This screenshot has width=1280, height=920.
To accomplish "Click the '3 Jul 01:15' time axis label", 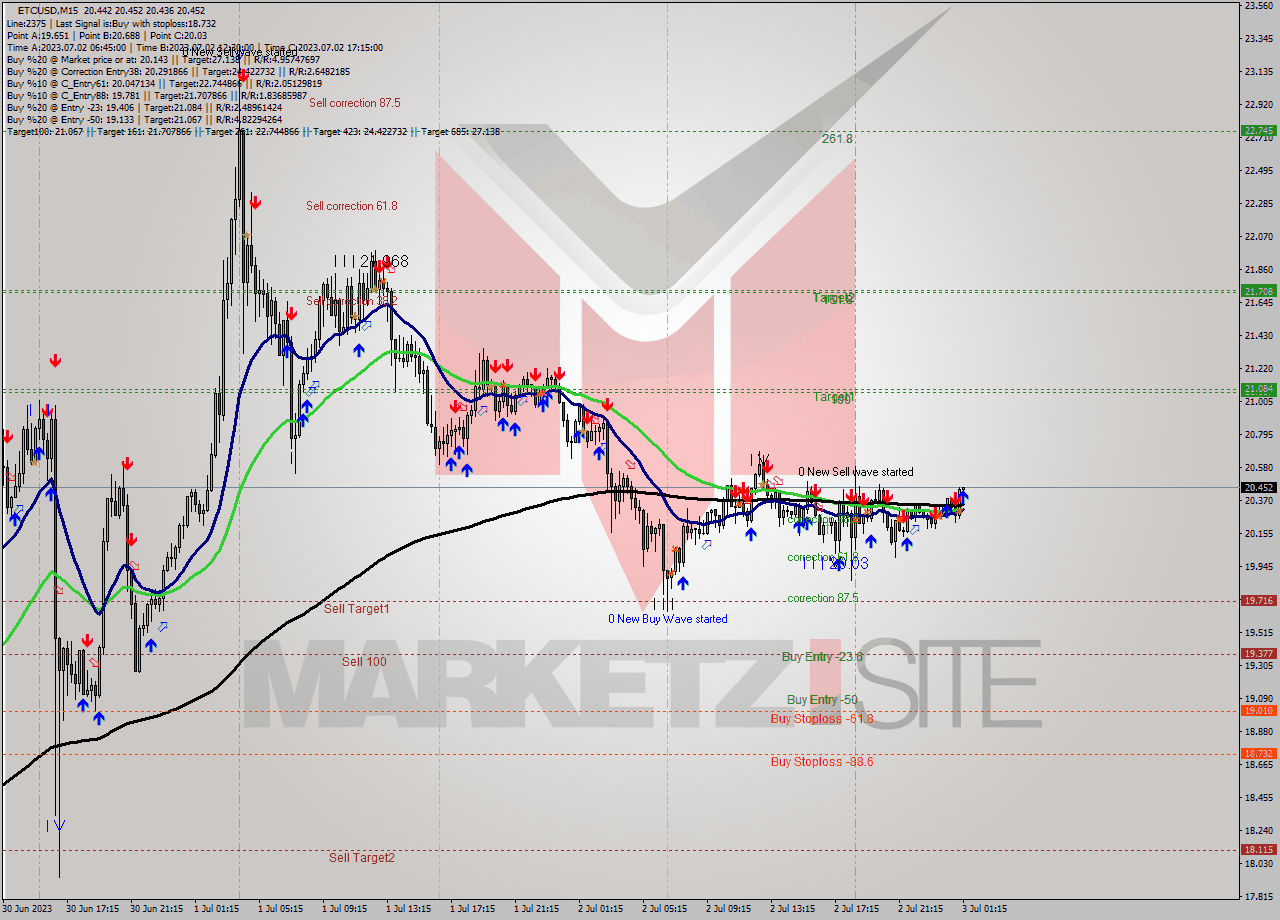I will click(x=984, y=909).
